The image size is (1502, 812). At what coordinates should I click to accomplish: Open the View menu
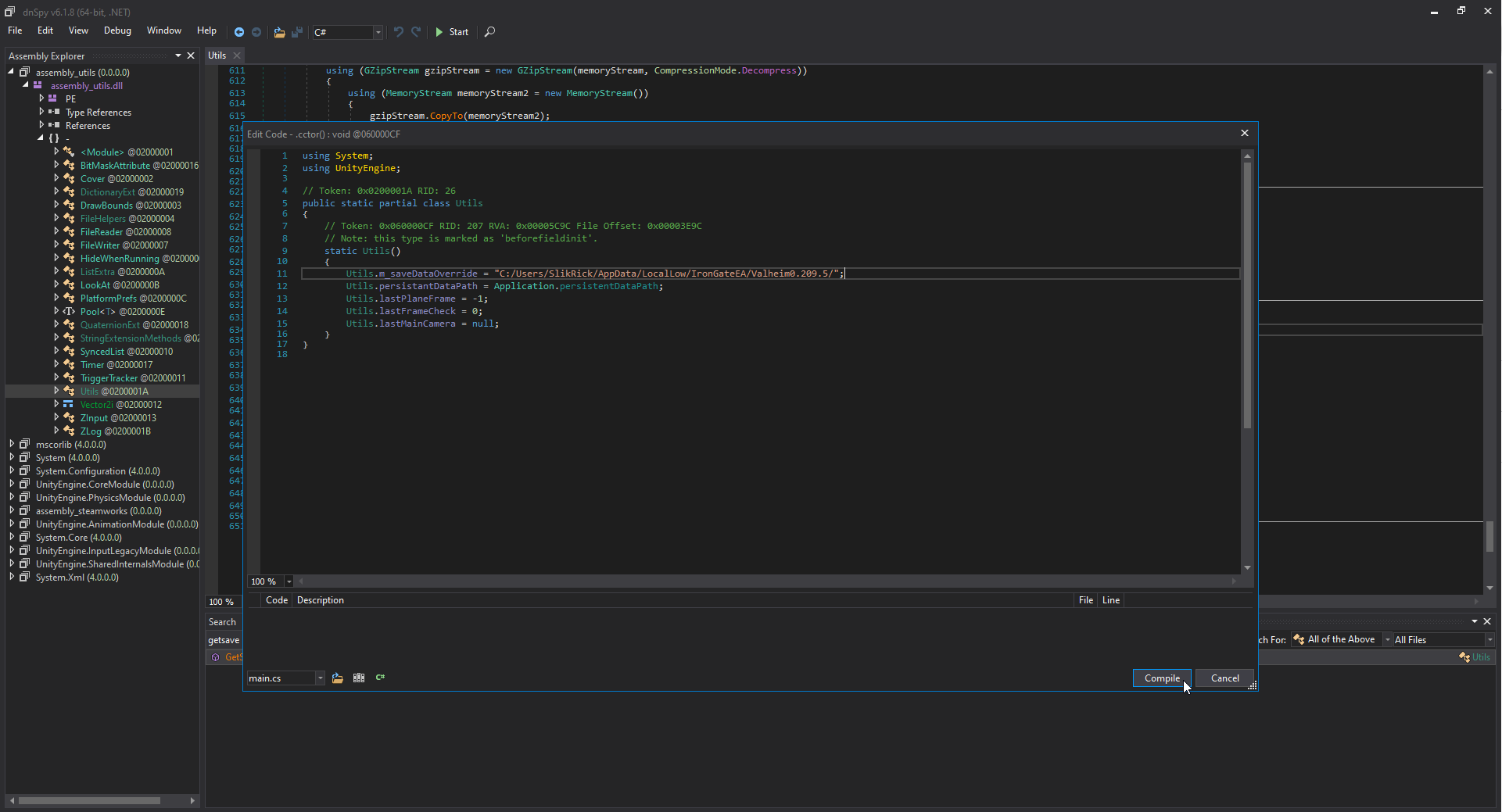coord(78,30)
